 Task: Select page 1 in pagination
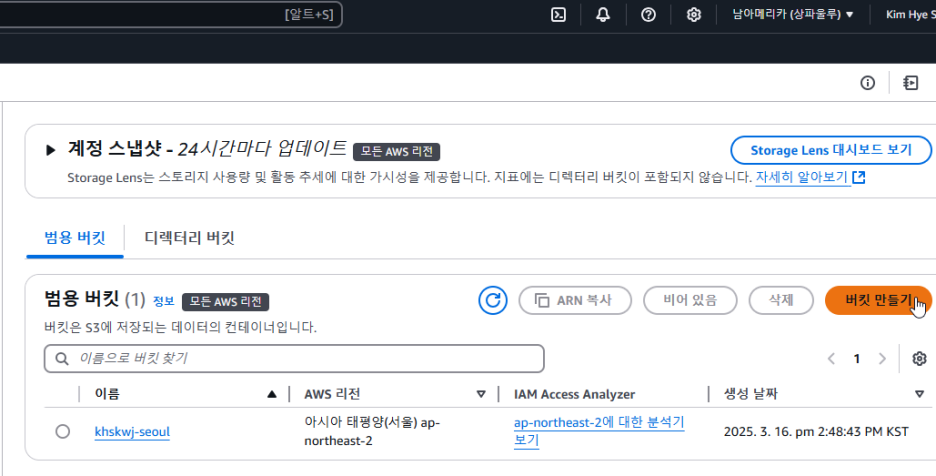[x=857, y=358]
